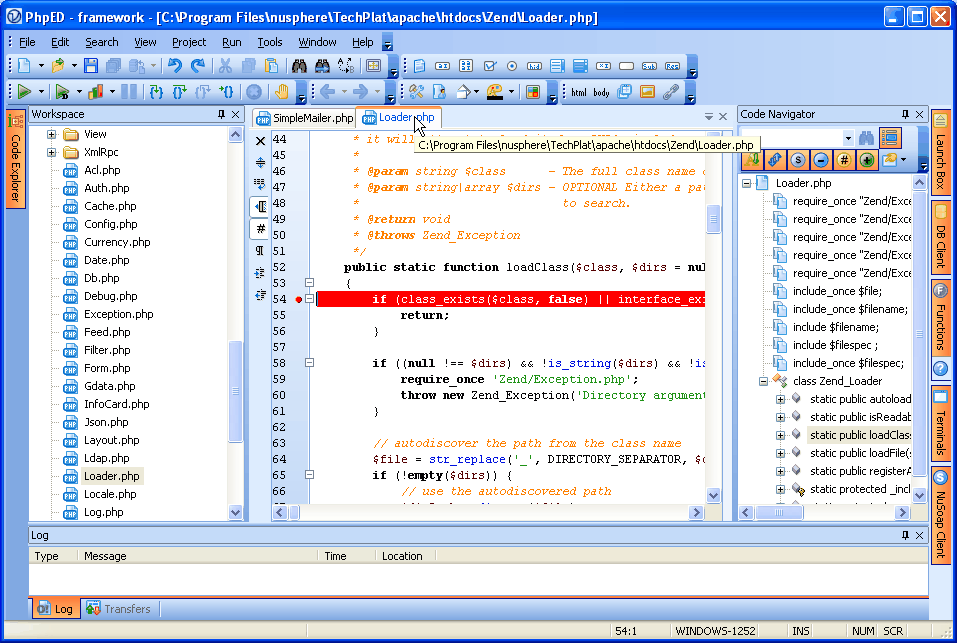Open settings via hammer and wrench icon

pyautogui.click(x=417, y=92)
